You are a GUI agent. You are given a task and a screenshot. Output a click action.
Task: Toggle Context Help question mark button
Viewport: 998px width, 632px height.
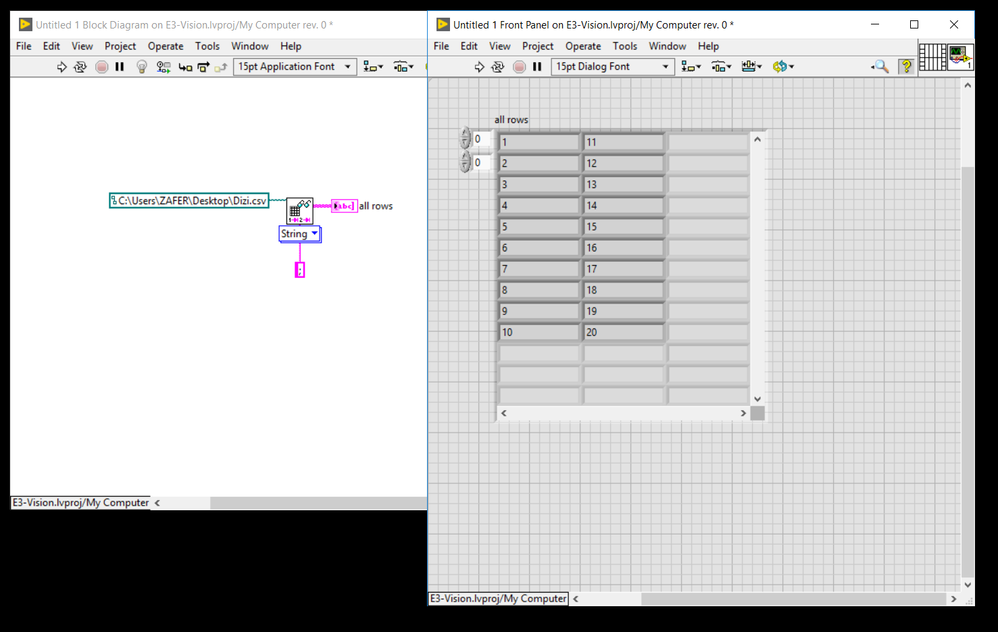(x=906, y=66)
